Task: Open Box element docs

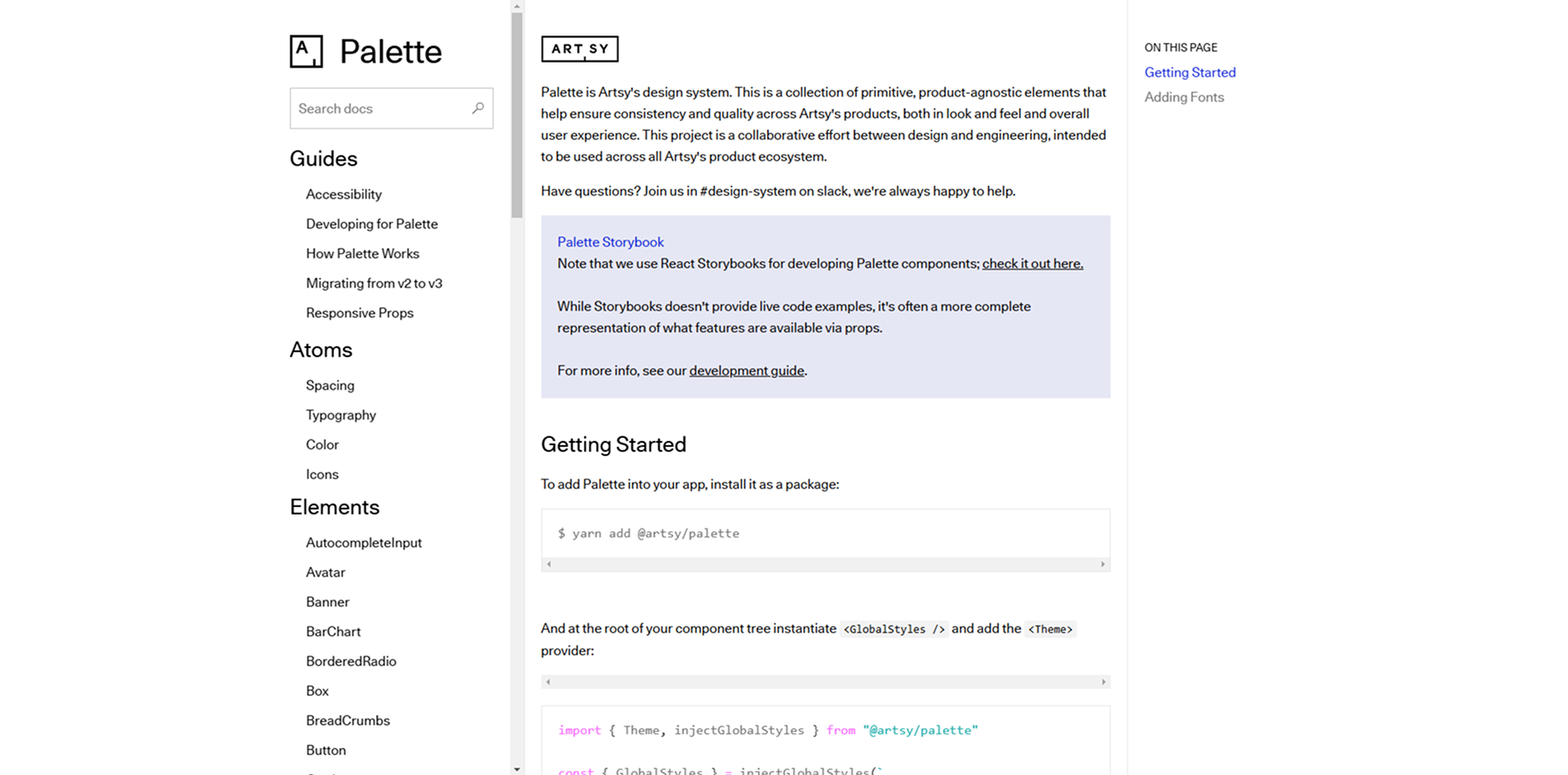Action: pos(317,692)
